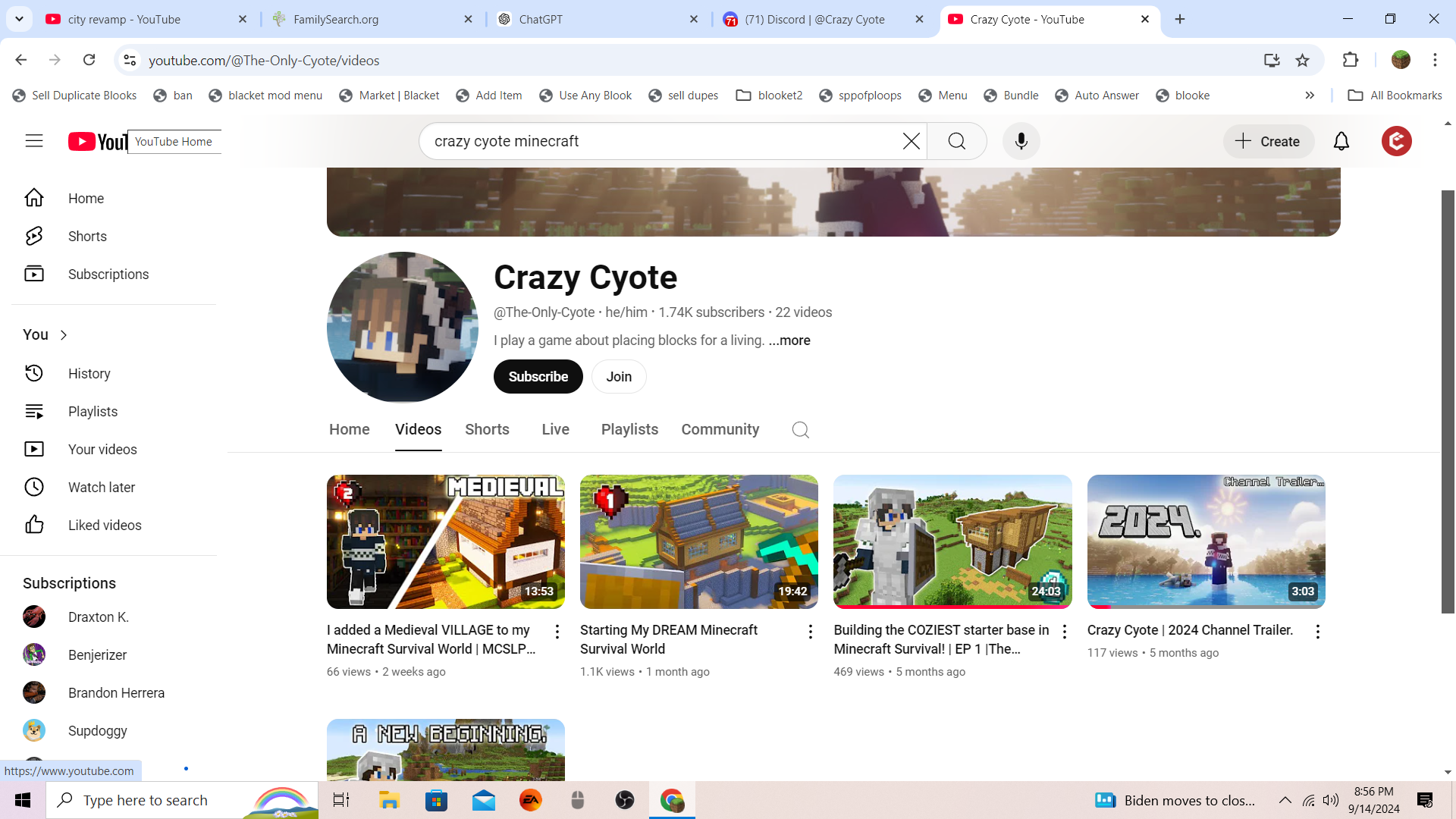This screenshot has width=1456, height=819.
Task: Click the Join membership button
Action: pyautogui.click(x=618, y=377)
